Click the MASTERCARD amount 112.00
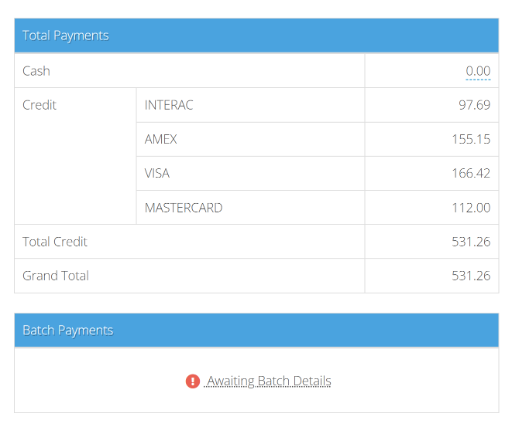 (471, 208)
